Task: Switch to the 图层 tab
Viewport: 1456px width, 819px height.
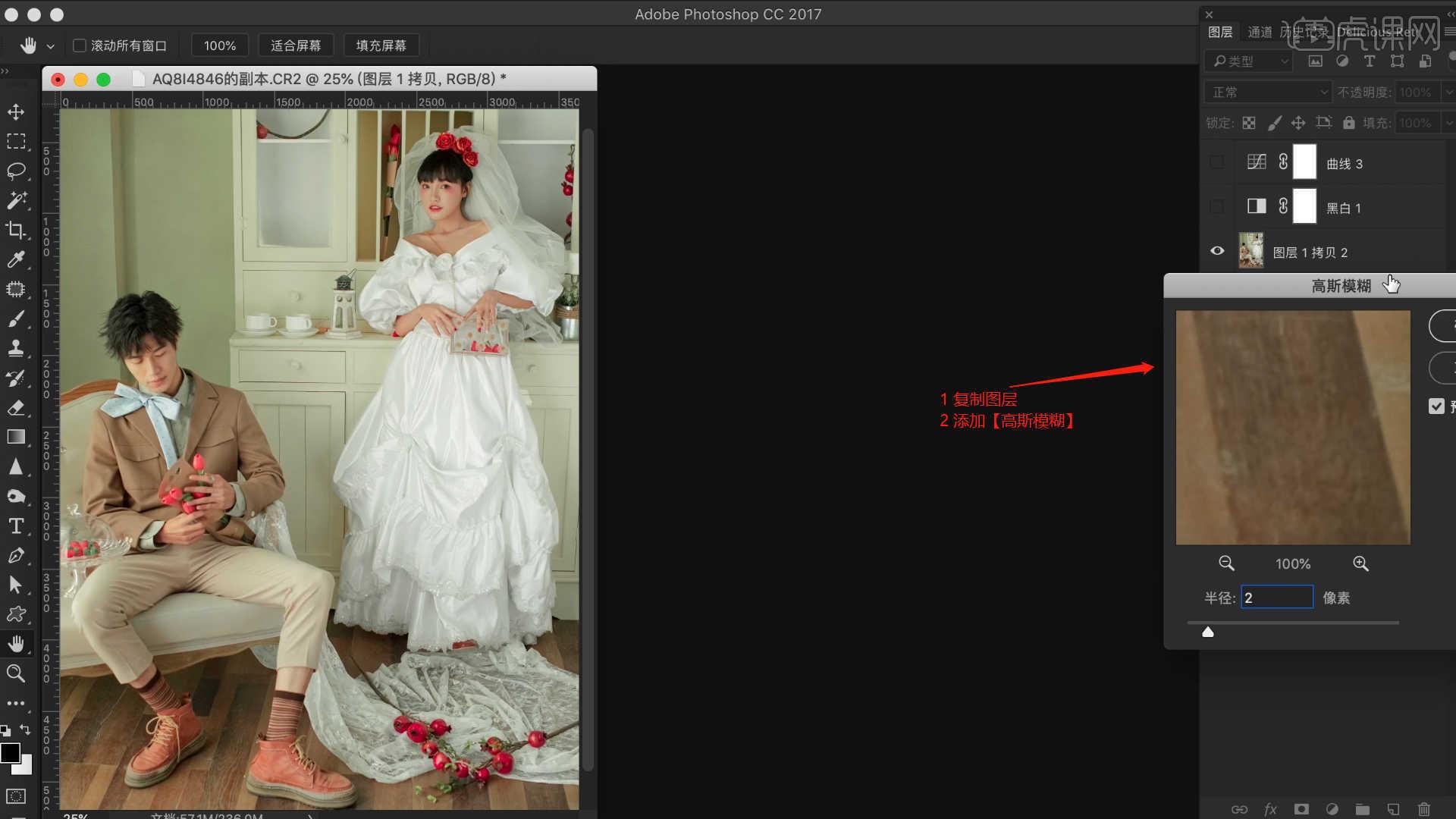Action: coord(1220,32)
